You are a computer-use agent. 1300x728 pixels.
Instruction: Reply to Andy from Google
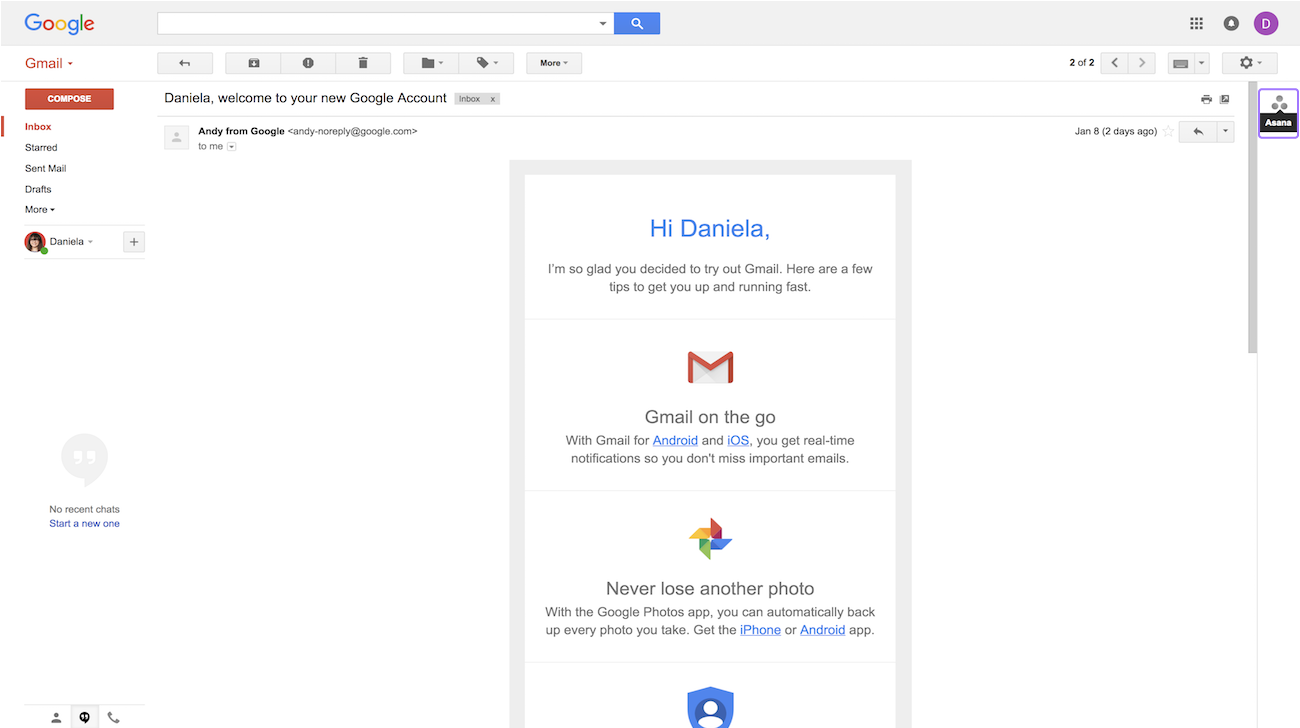(x=1196, y=131)
